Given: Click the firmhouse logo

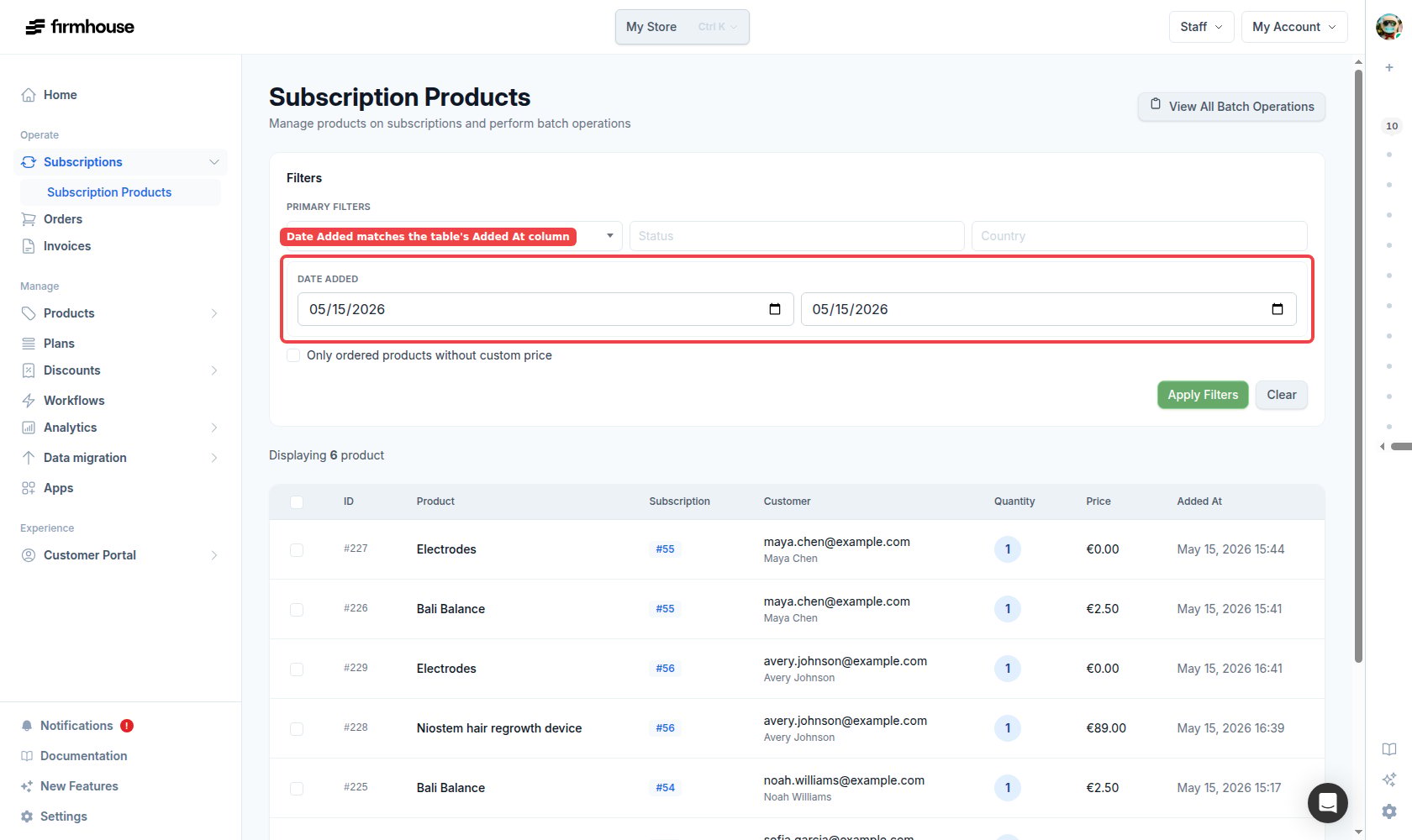Looking at the screenshot, I should click(80, 27).
